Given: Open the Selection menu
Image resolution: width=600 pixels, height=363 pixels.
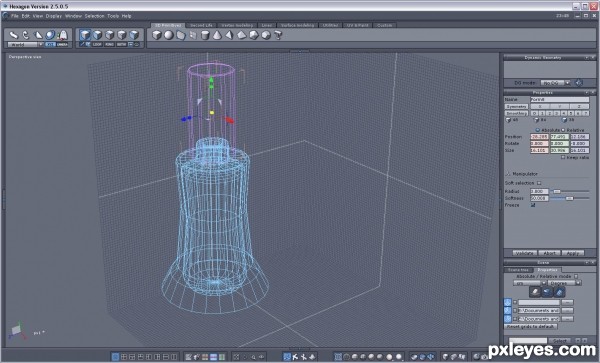Looking at the screenshot, I should click(x=95, y=16).
